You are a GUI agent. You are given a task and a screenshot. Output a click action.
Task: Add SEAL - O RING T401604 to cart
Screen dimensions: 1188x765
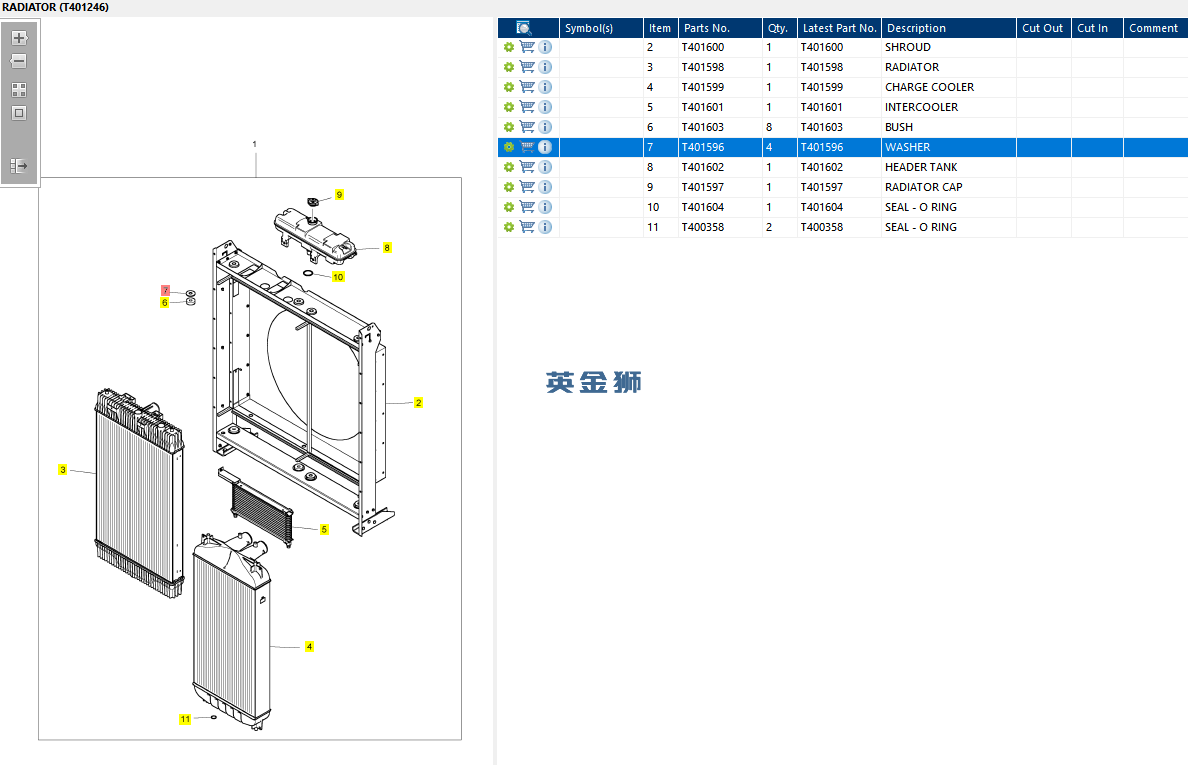pyautogui.click(x=527, y=207)
